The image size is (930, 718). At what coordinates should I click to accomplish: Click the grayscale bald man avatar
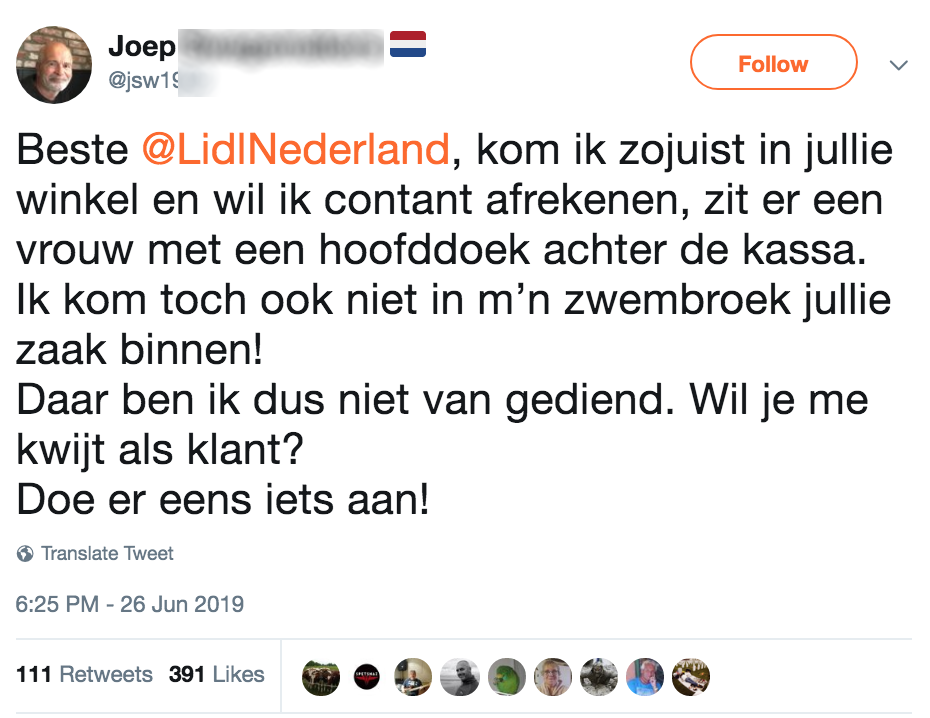(459, 676)
